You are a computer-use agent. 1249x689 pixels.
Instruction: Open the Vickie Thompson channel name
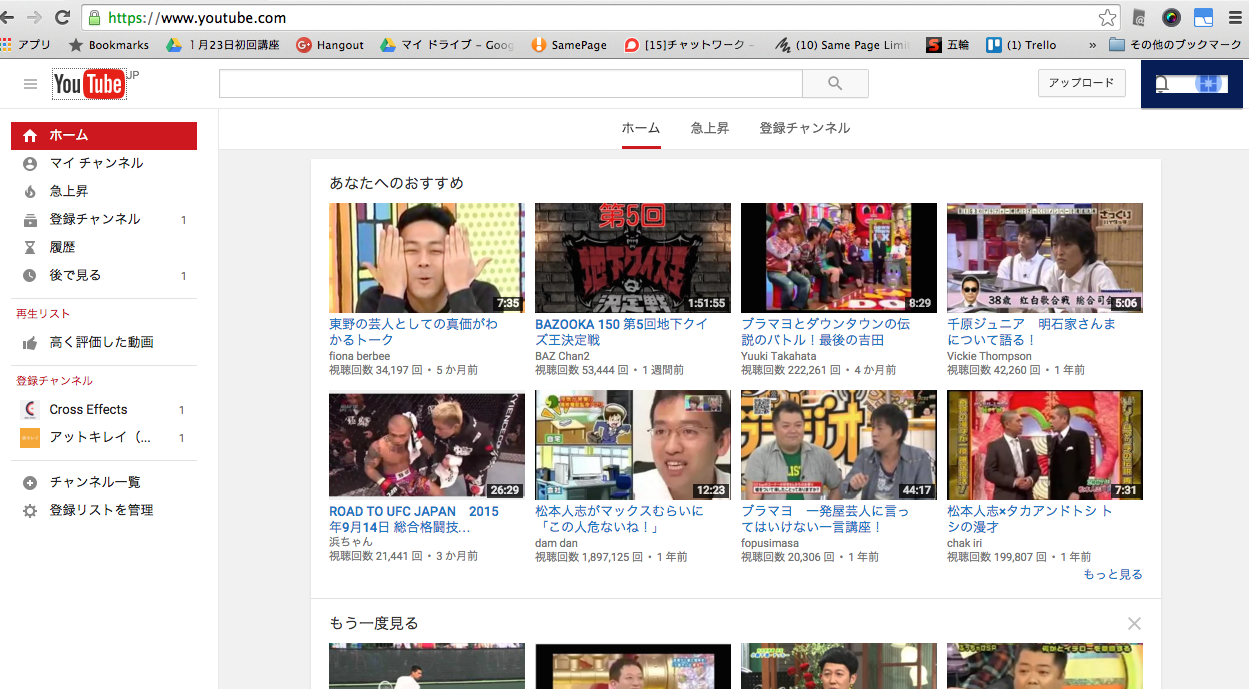990,356
